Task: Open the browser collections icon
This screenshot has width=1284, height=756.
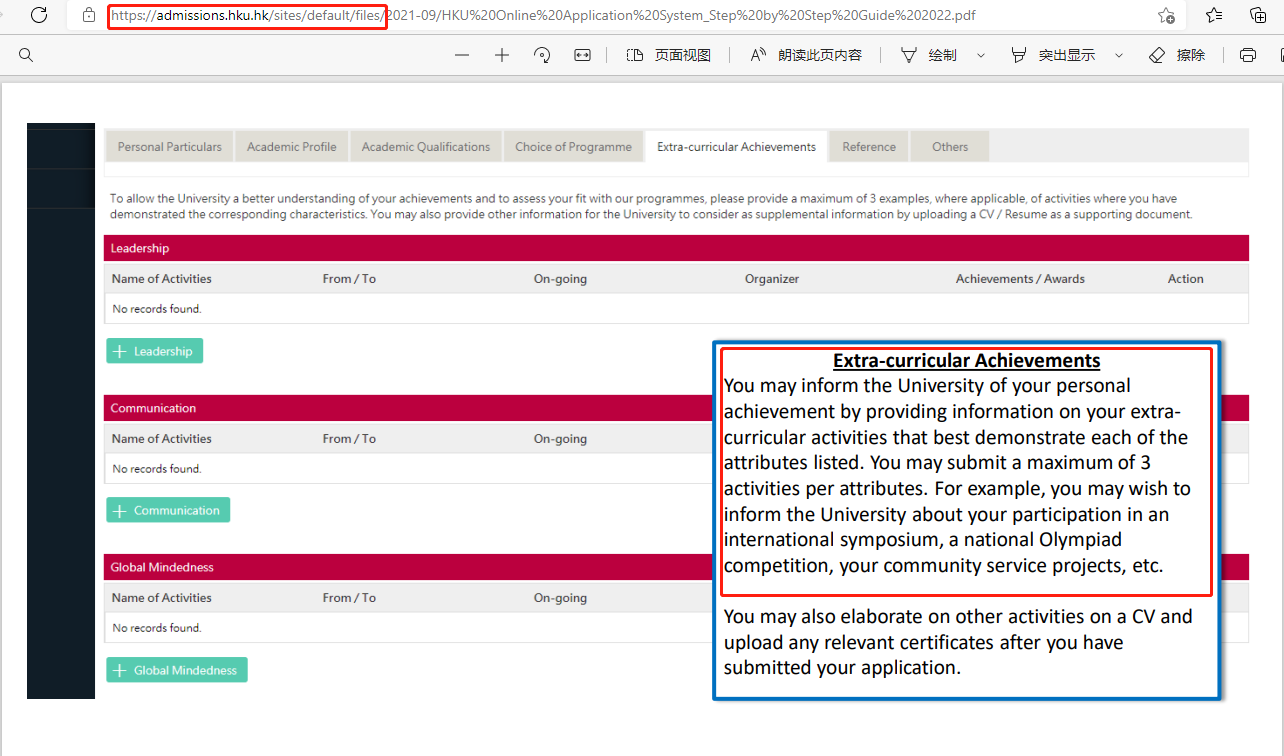Action: click(x=1259, y=15)
